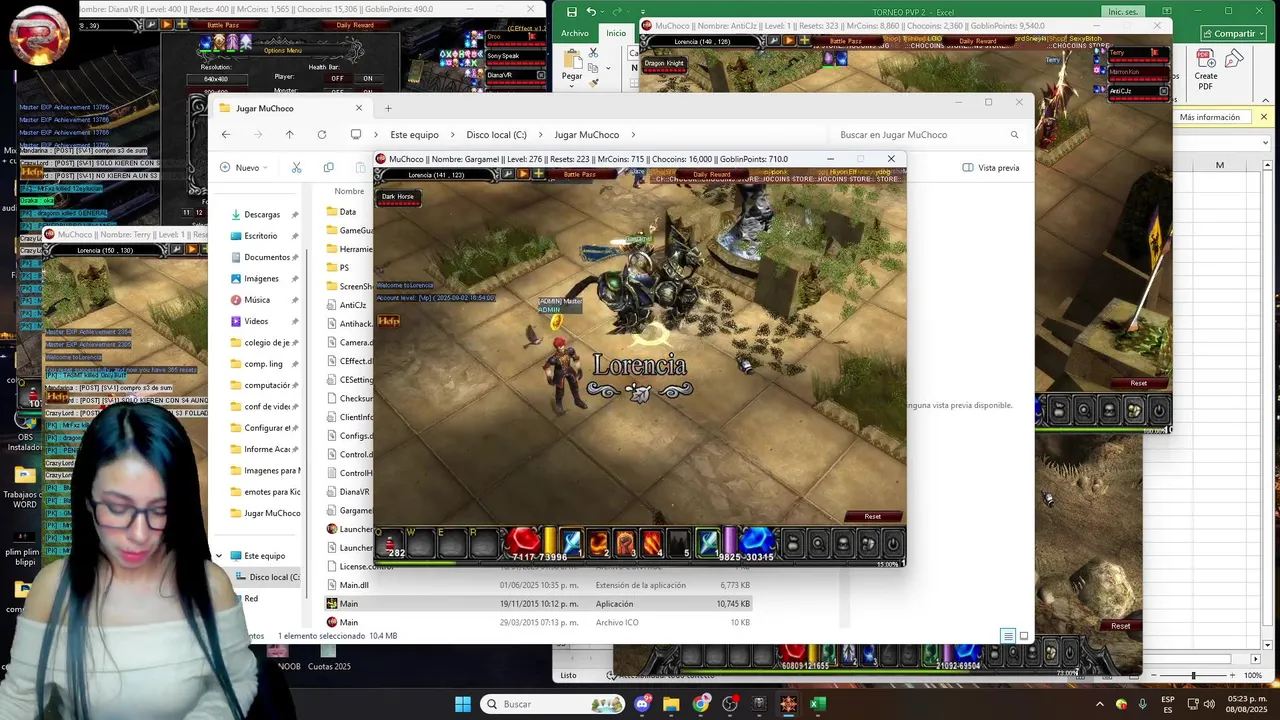
Task: Click the Nombre column header in Explorer
Action: [349, 191]
